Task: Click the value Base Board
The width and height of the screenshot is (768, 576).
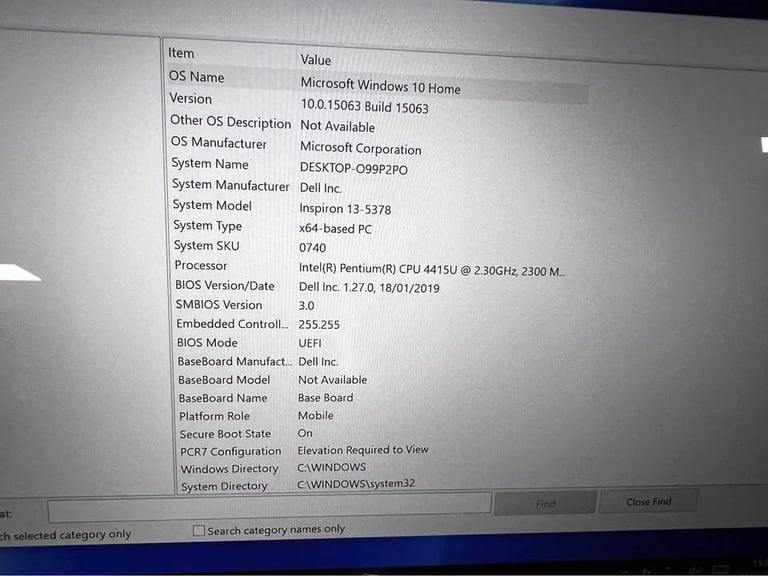Action: (x=325, y=398)
